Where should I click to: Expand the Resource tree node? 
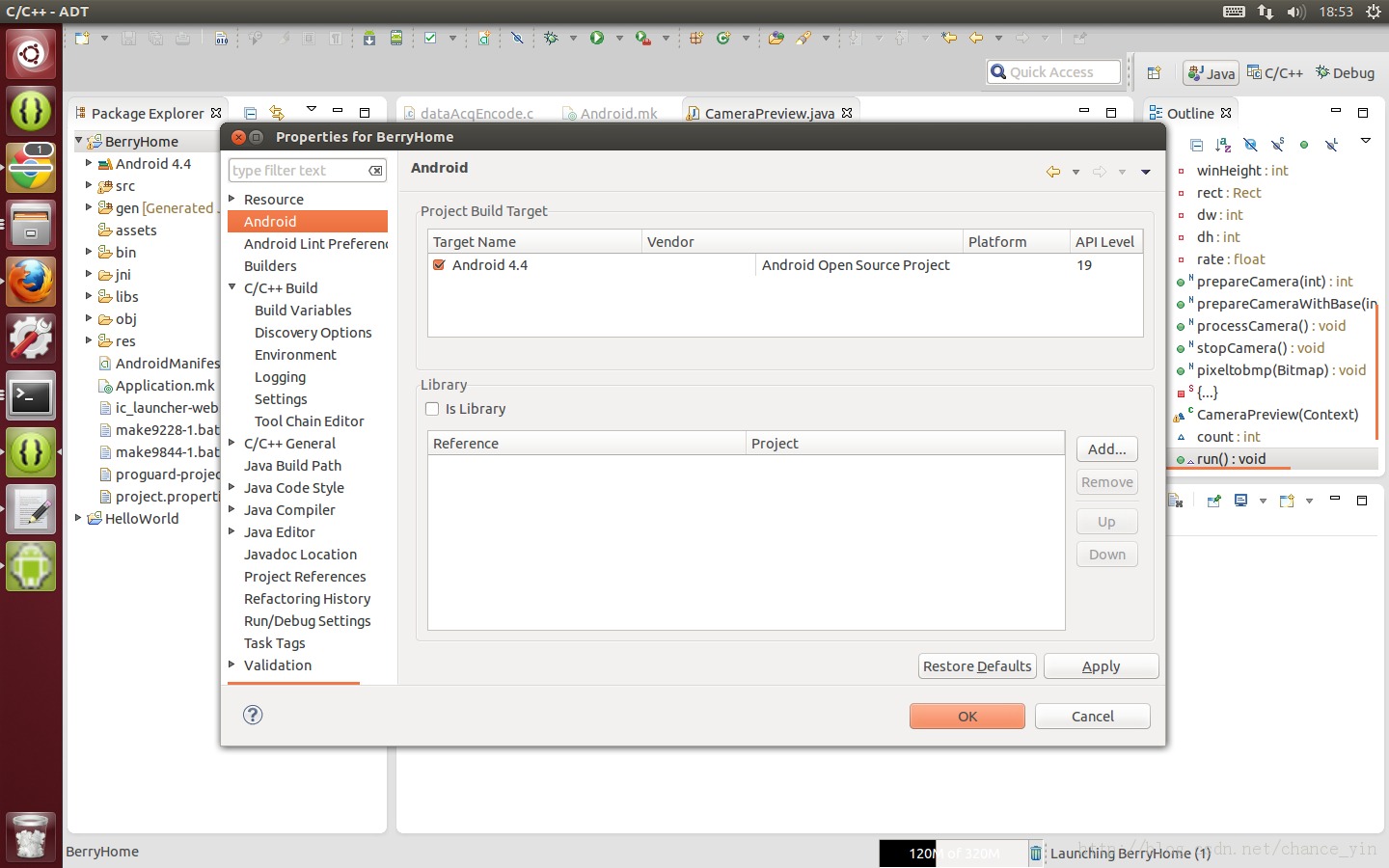[x=232, y=199]
